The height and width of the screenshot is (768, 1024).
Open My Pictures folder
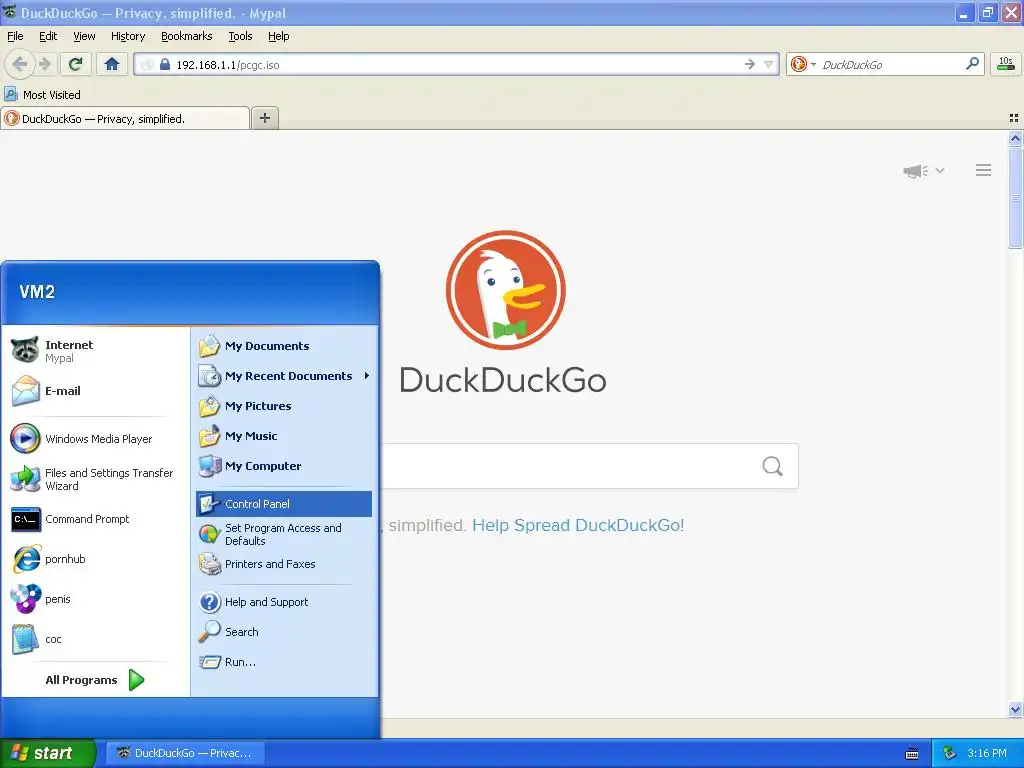pyautogui.click(x=284, y=406)
